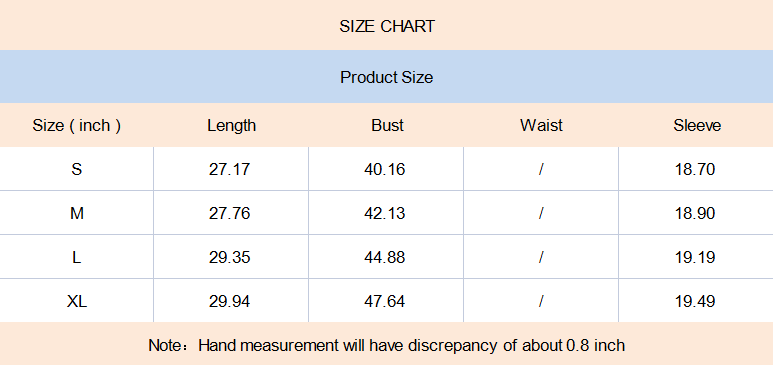Click sleeve value 18.70

[695, 169]
